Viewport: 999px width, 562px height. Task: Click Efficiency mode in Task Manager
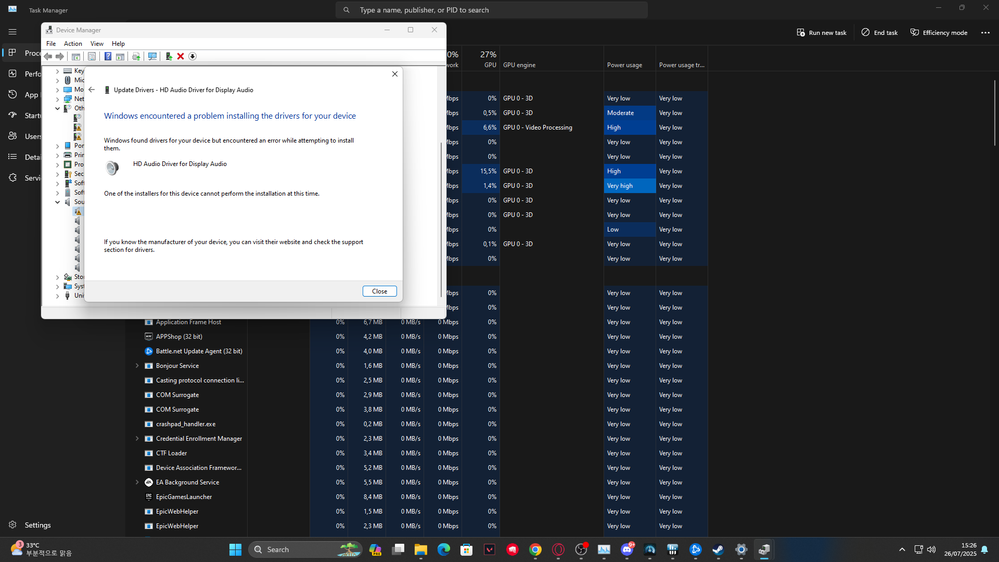938,32
